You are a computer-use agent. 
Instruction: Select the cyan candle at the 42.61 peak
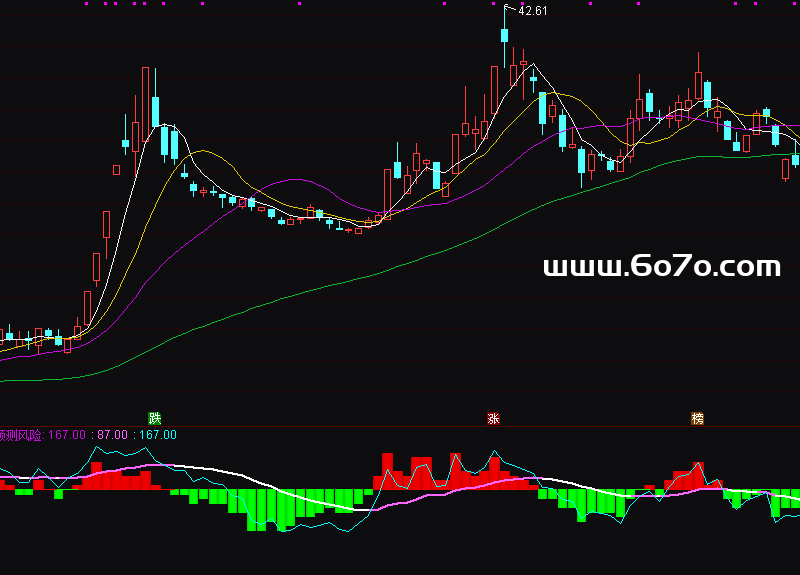505,35
